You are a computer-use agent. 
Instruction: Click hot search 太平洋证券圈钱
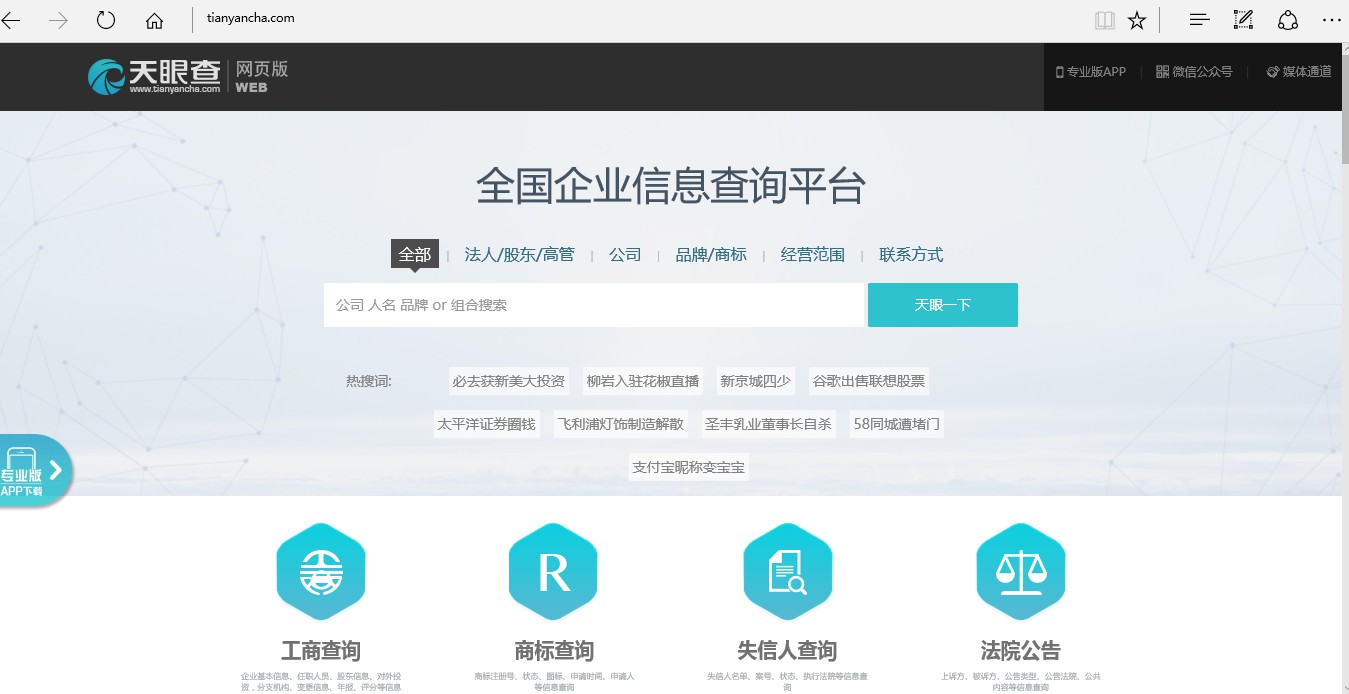[486, 424]
